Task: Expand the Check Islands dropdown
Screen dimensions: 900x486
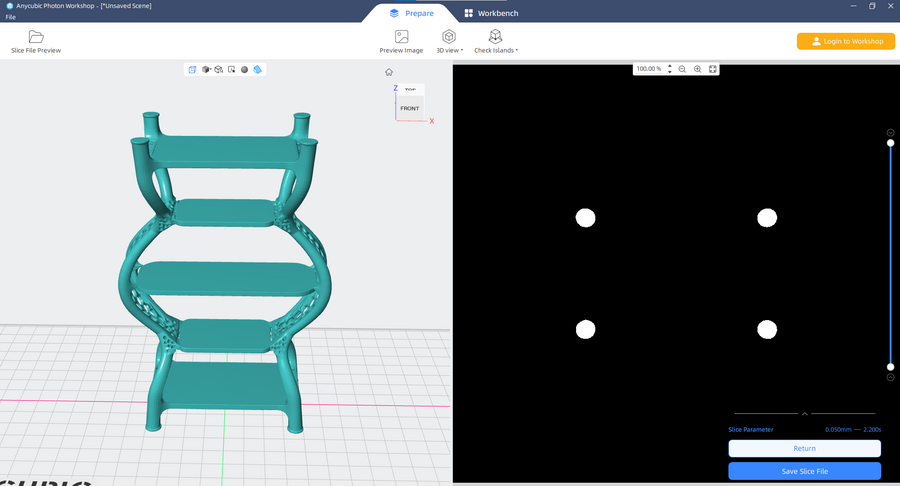Action: [x=495, y=40]
